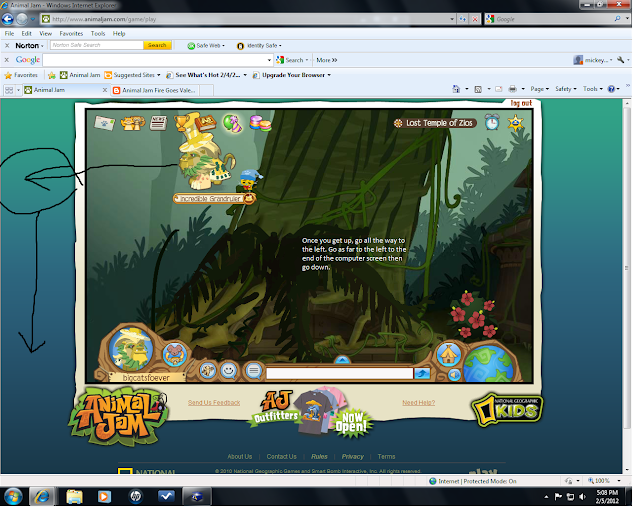Viewport: 640px width, 513px height.
Task: Click the Google toolbar Search button
Action: point(292,60)
